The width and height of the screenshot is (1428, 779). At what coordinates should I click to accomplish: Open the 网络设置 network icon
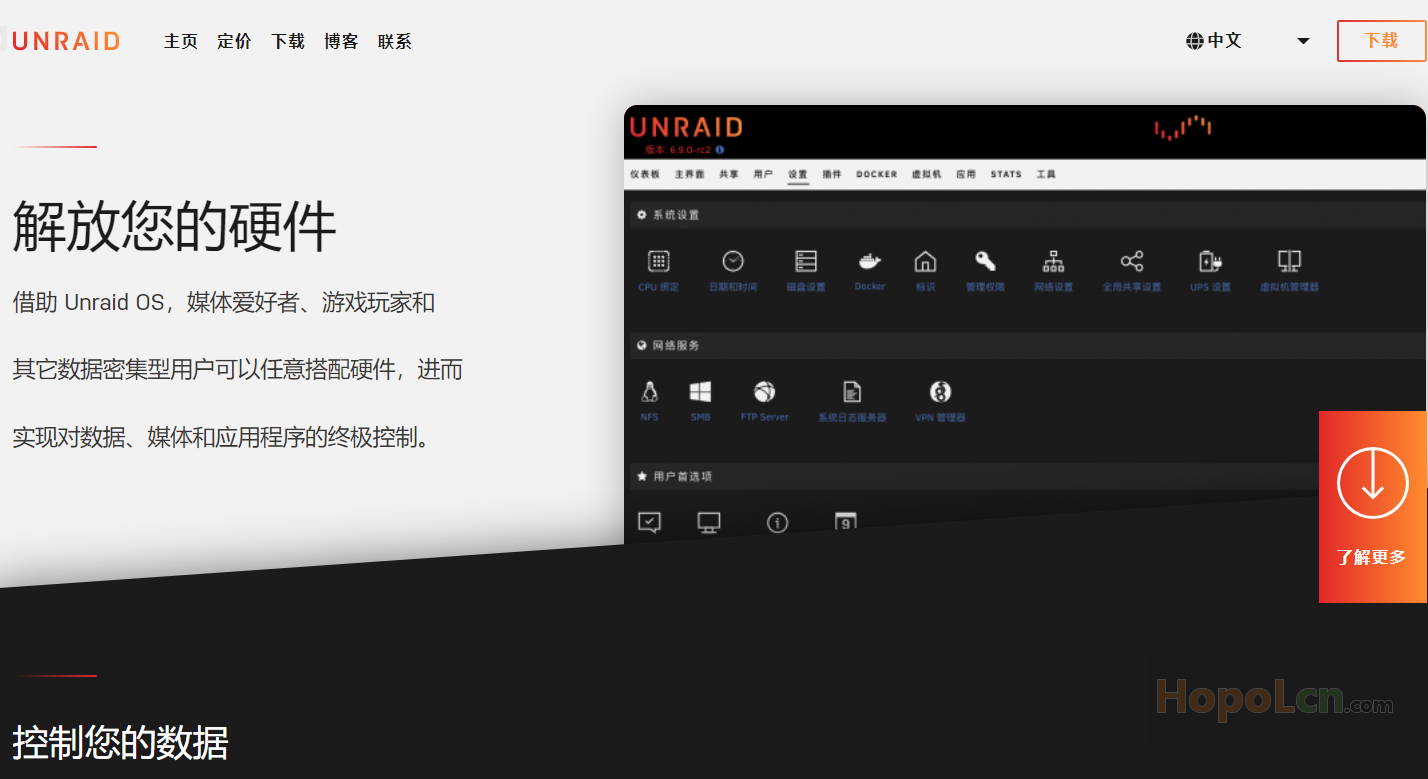tap(1053, 261)
